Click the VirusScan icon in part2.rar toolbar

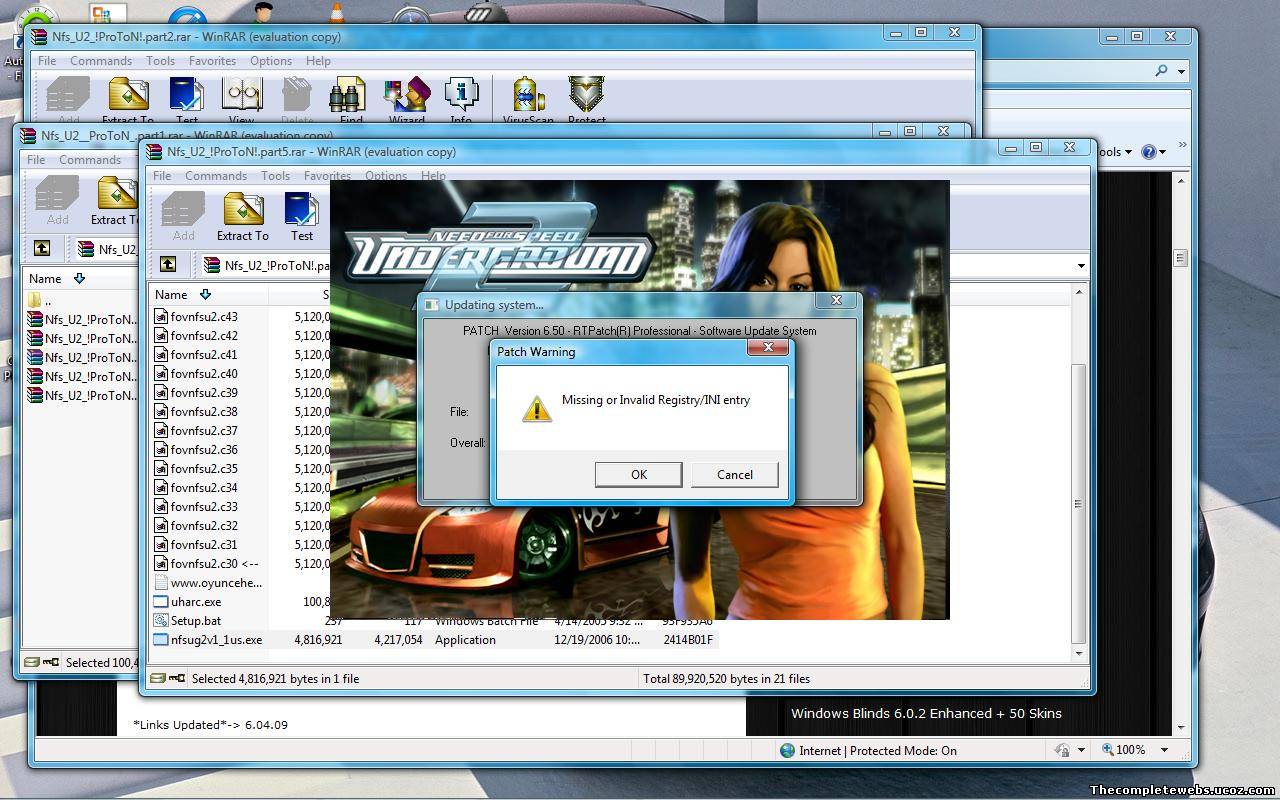528,100
